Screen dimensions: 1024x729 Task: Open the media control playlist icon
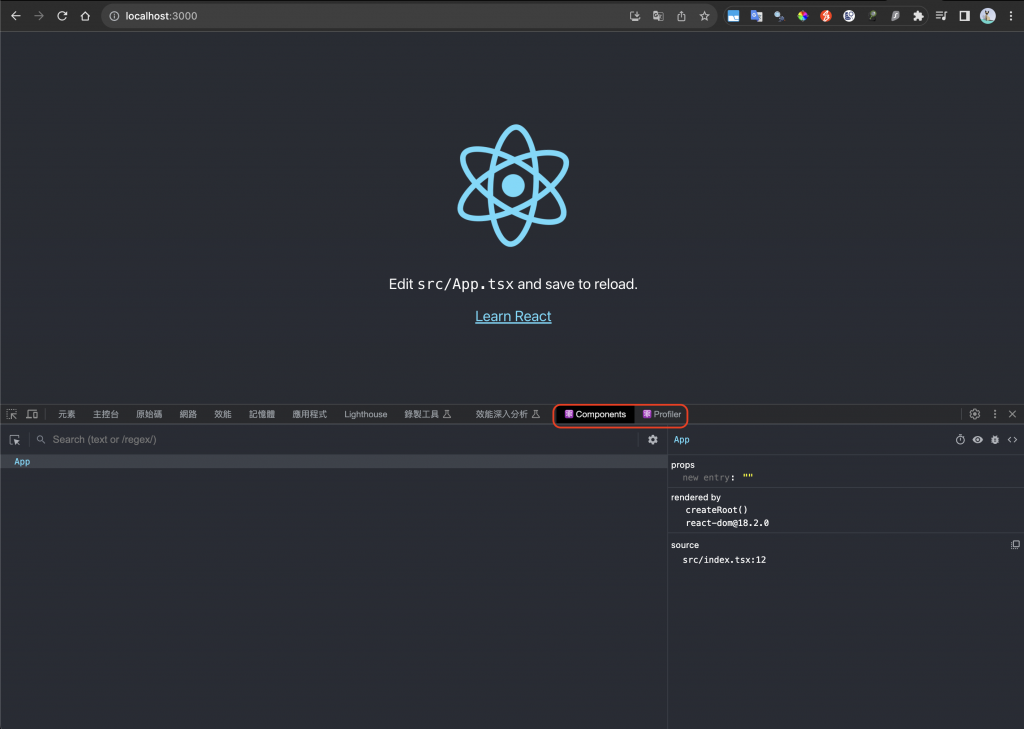pos(941,16)
